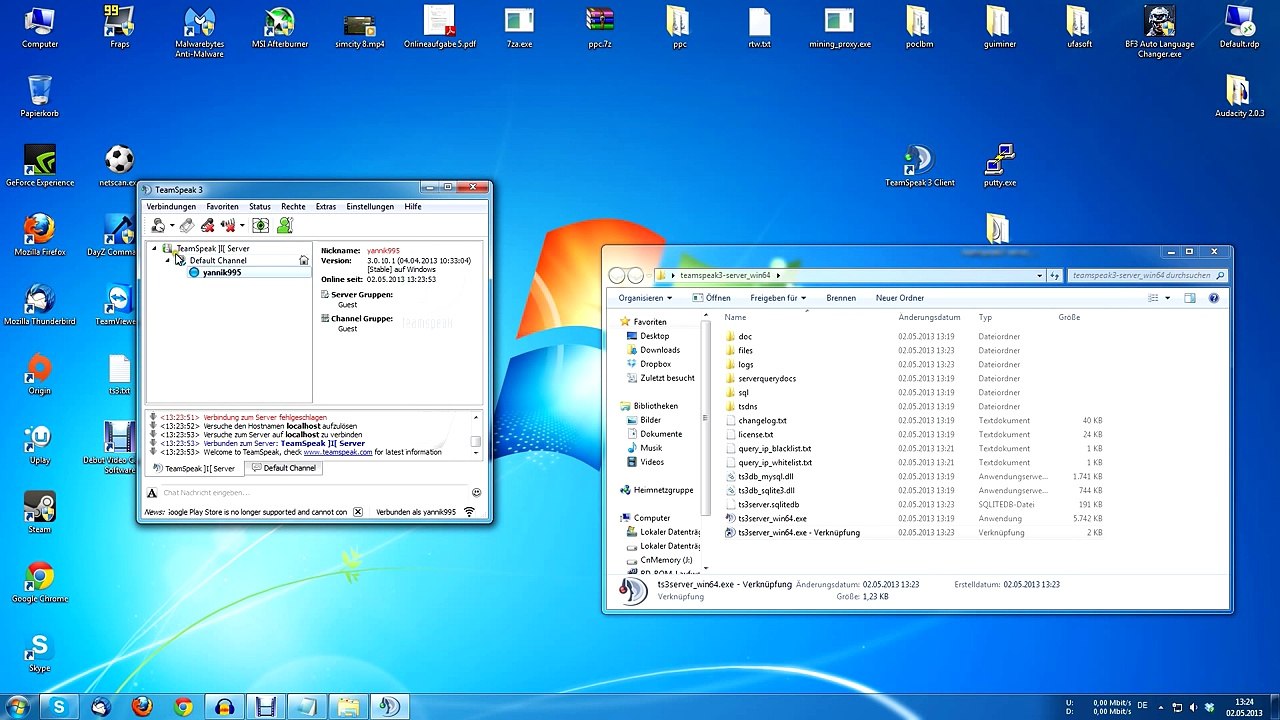Open the text formatting A icon
The width and height of the screenshot is (1280, 720).
[152, 493]
